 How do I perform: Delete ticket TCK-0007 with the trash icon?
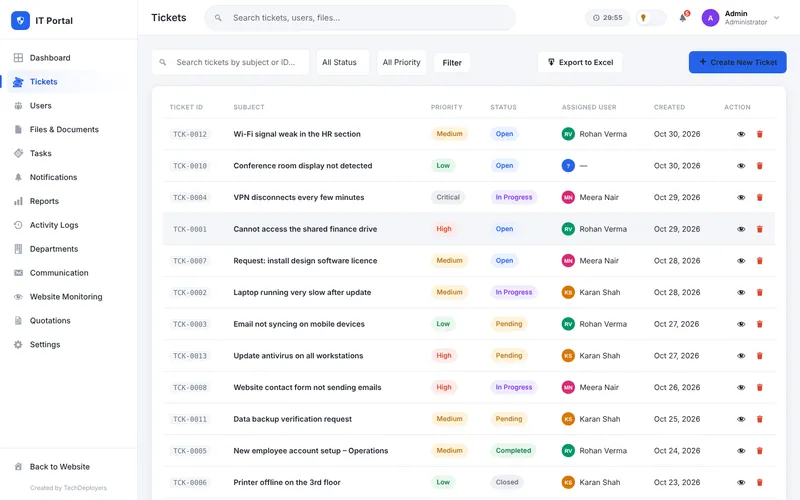tap(759, 261)
